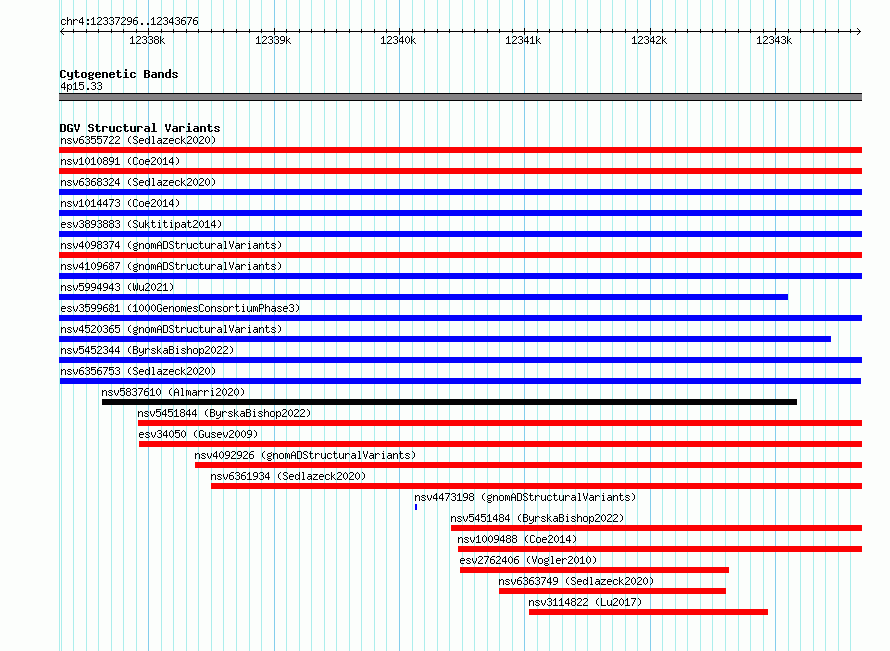Select the red bar of nsv6363749
Image resolution: width=890 pixels, height=651 pixels.
tap(612, 591)
